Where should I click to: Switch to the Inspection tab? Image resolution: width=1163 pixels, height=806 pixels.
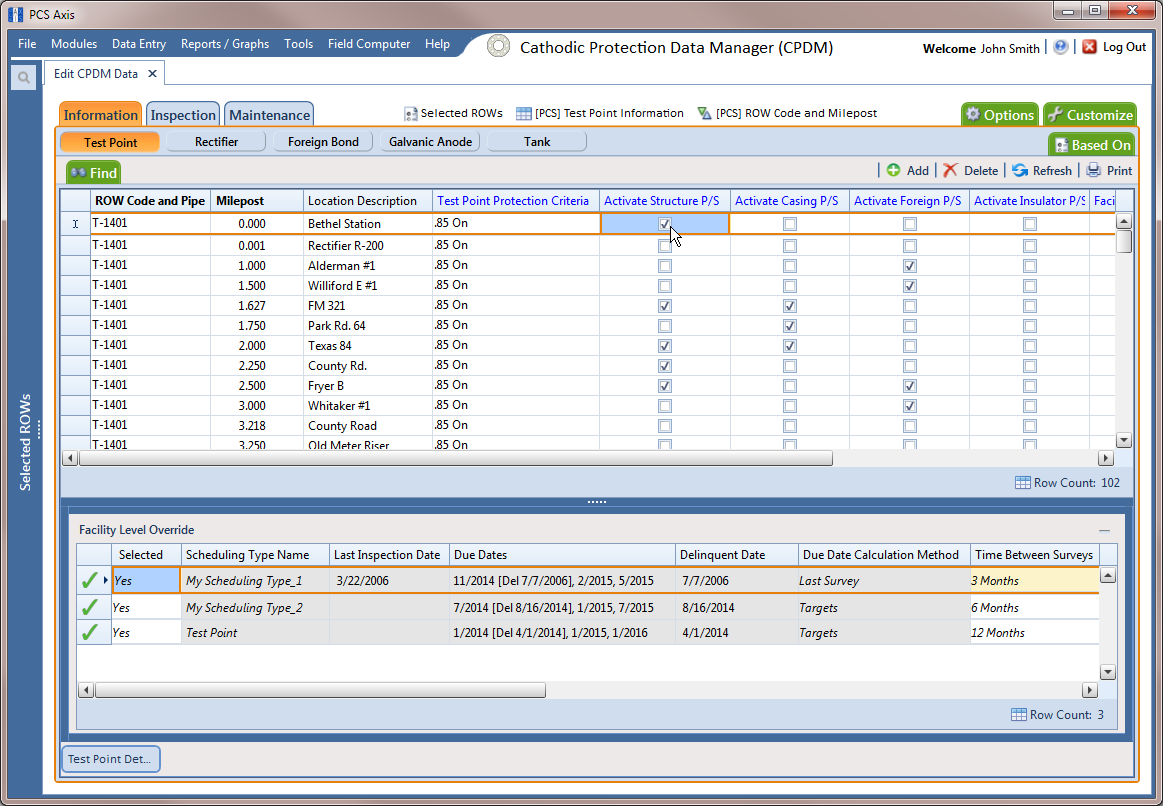click(182, 115)
